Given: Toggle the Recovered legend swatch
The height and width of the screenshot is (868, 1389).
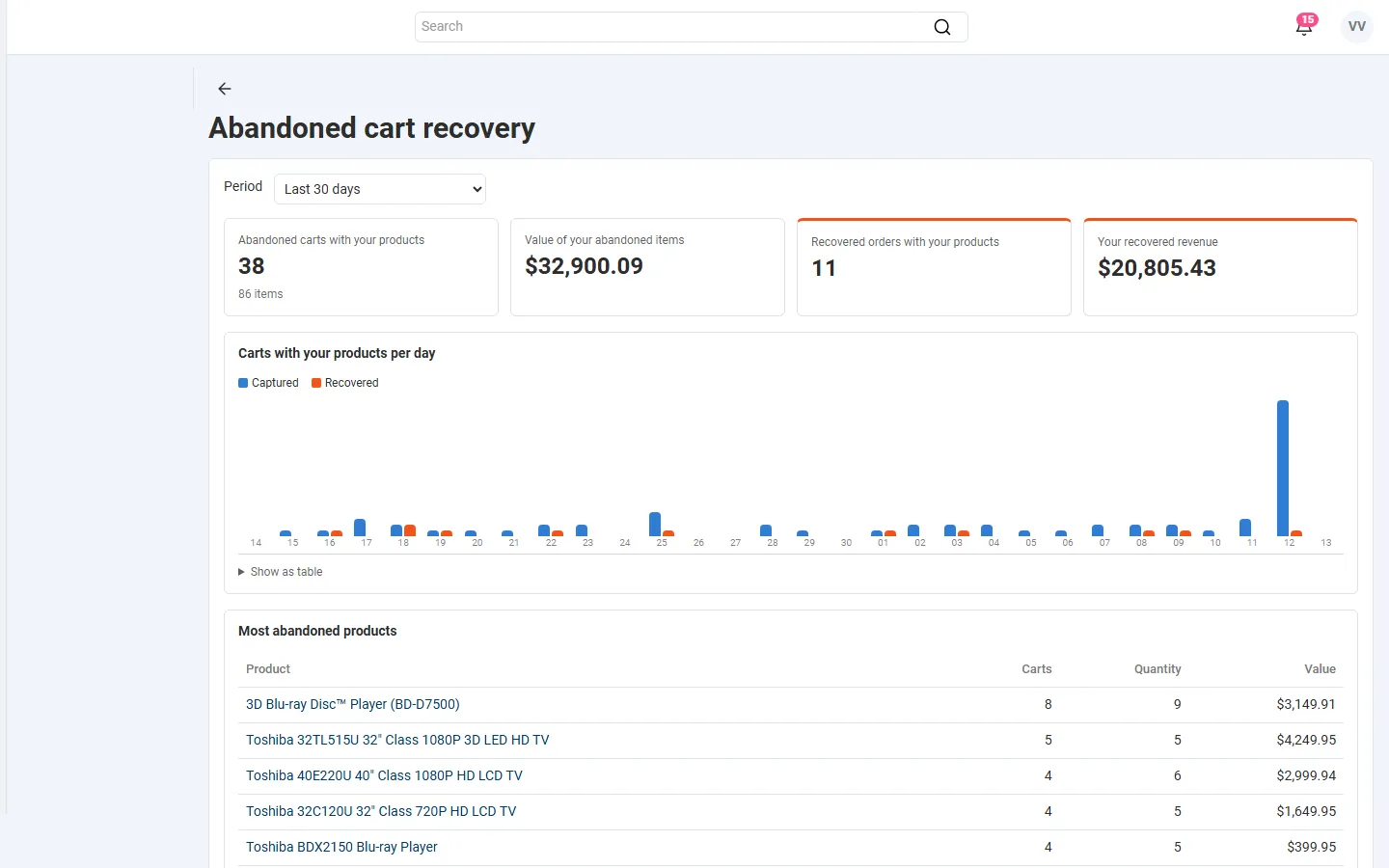Looking at the screenshot, I should (316, 383).
